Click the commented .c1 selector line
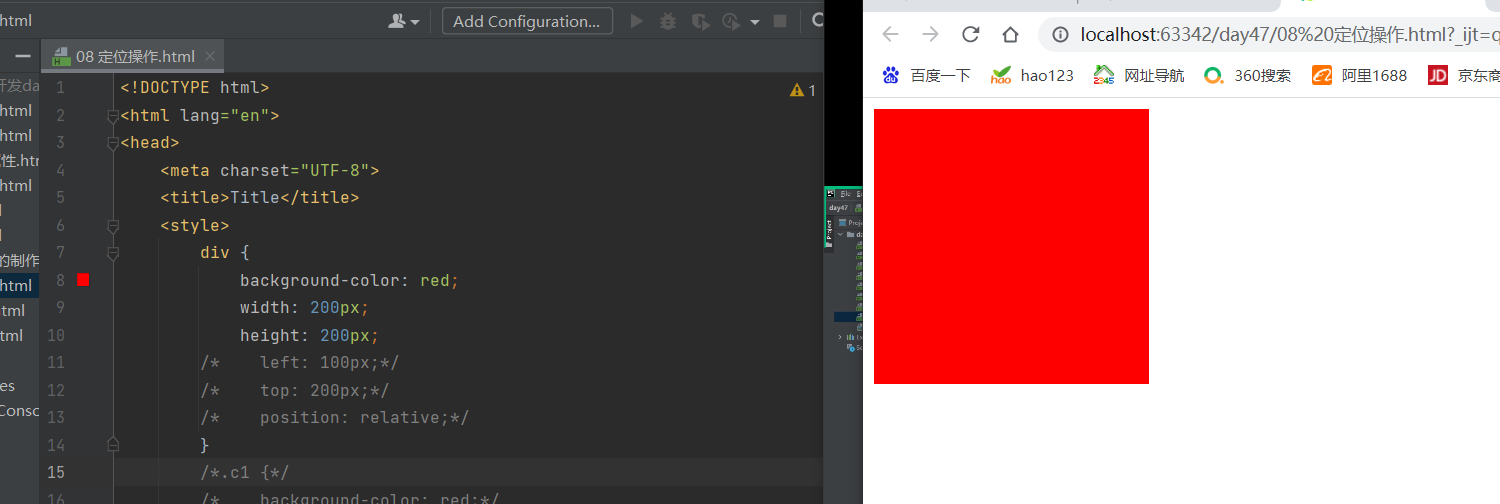Image resolution: width=1500 pixels, height=504 pixels. click(x=245, y=472)
